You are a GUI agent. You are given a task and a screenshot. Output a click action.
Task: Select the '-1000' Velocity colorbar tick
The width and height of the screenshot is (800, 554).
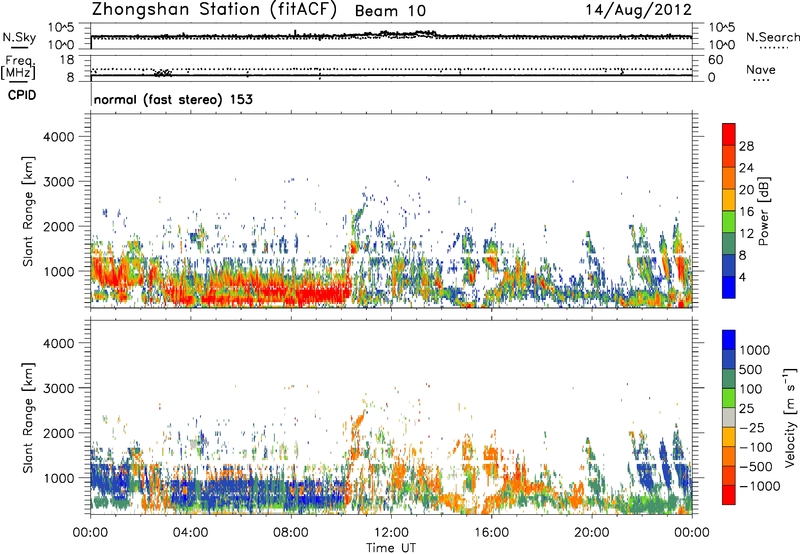tap(759, 486)
